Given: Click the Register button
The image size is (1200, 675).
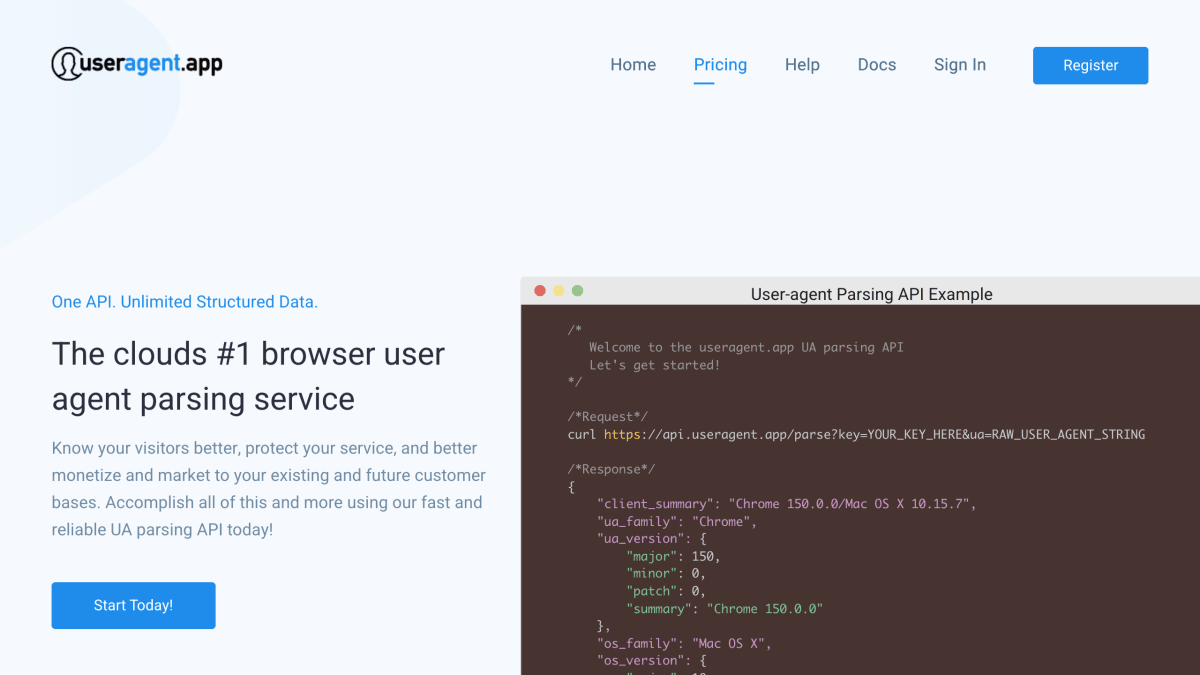Looking at the screenshot, I should click(x=1090, y=65).
